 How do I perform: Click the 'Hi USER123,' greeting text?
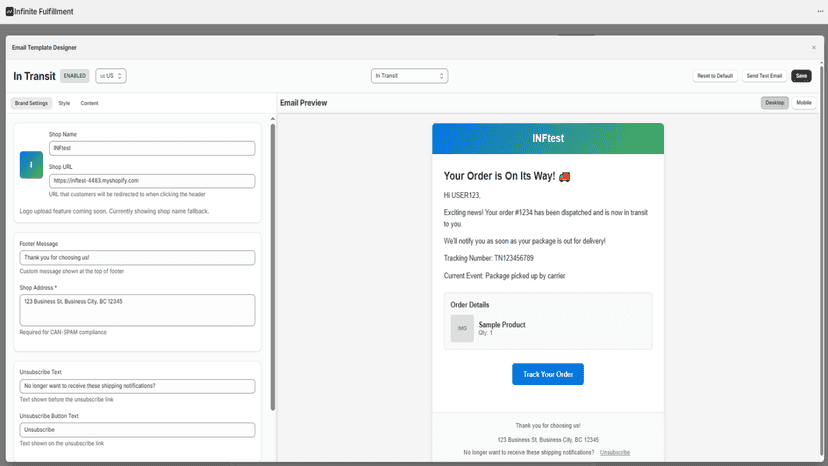(462, 195)
